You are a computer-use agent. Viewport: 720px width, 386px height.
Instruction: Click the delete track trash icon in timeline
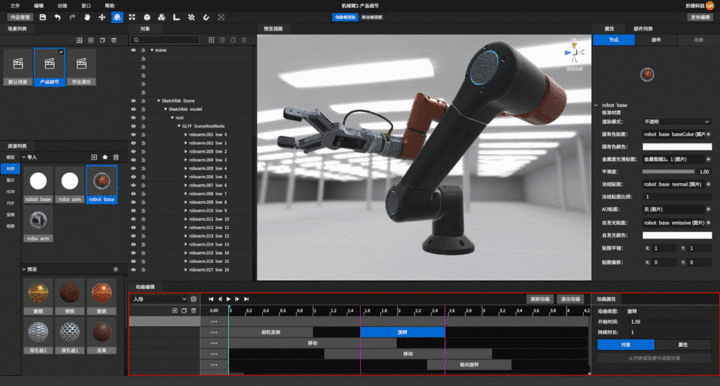[193, 311]
